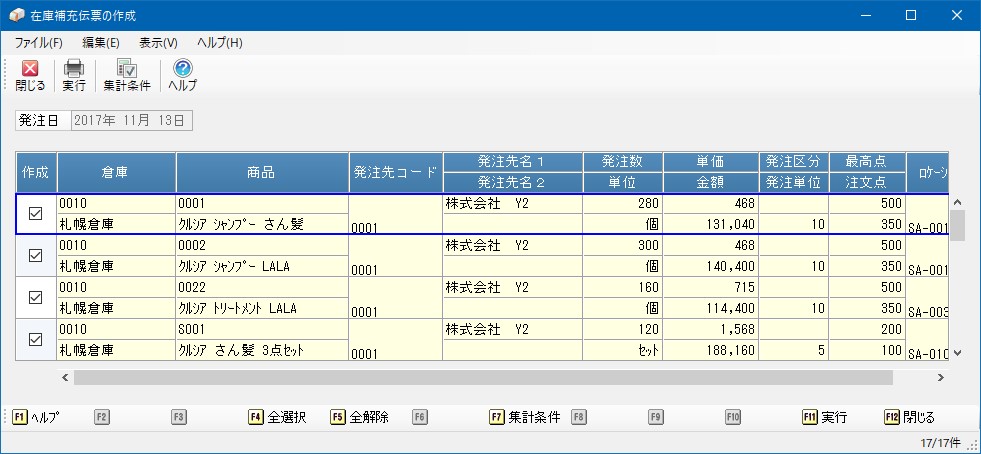Click the 発注日 date field
Image resolution: width=981 pixels, height=454 pixels.
(131, 121)
